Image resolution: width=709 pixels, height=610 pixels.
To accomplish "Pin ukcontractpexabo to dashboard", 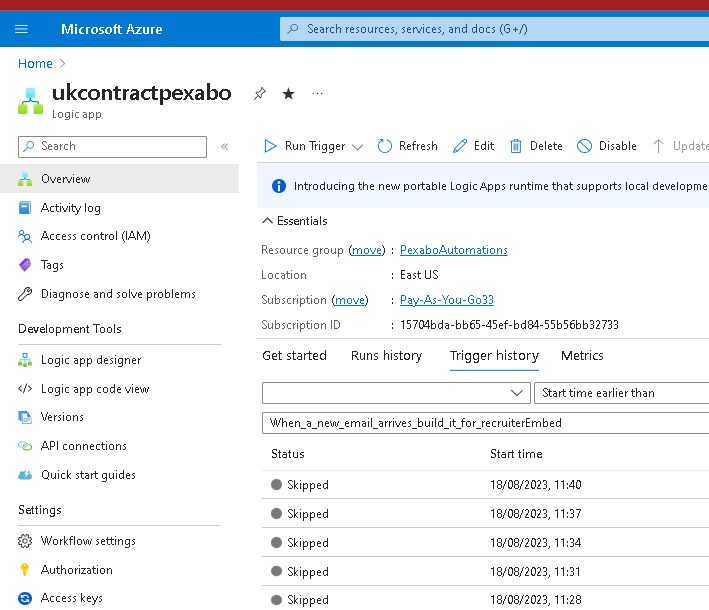I will (260, 94).
